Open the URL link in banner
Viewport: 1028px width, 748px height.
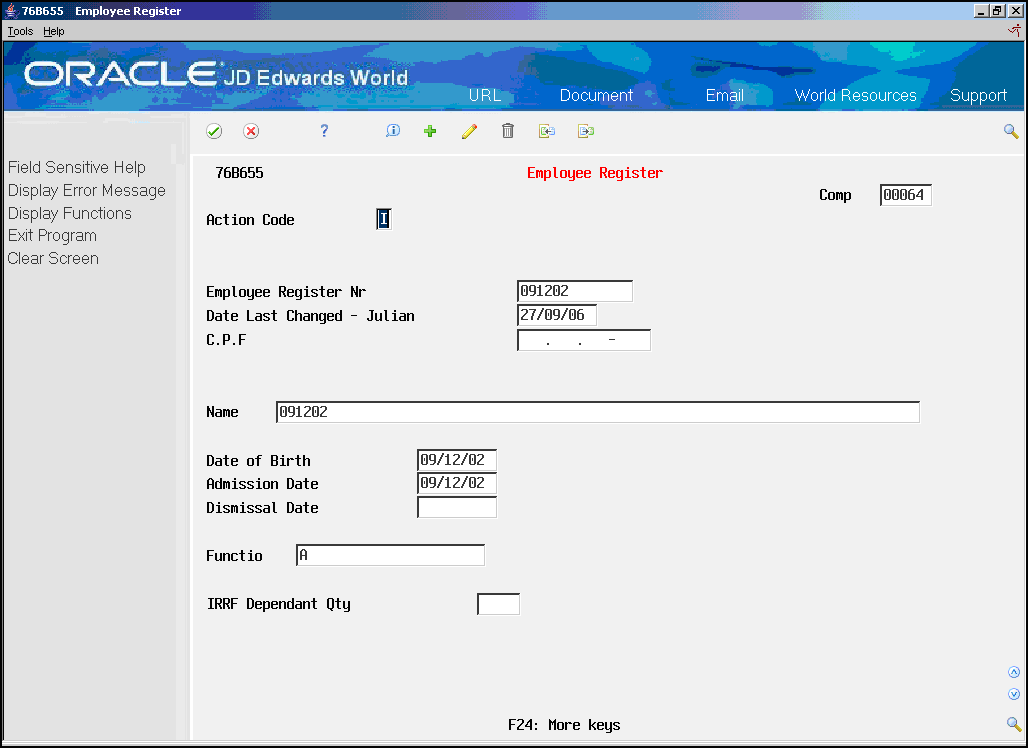pos(484,95)
